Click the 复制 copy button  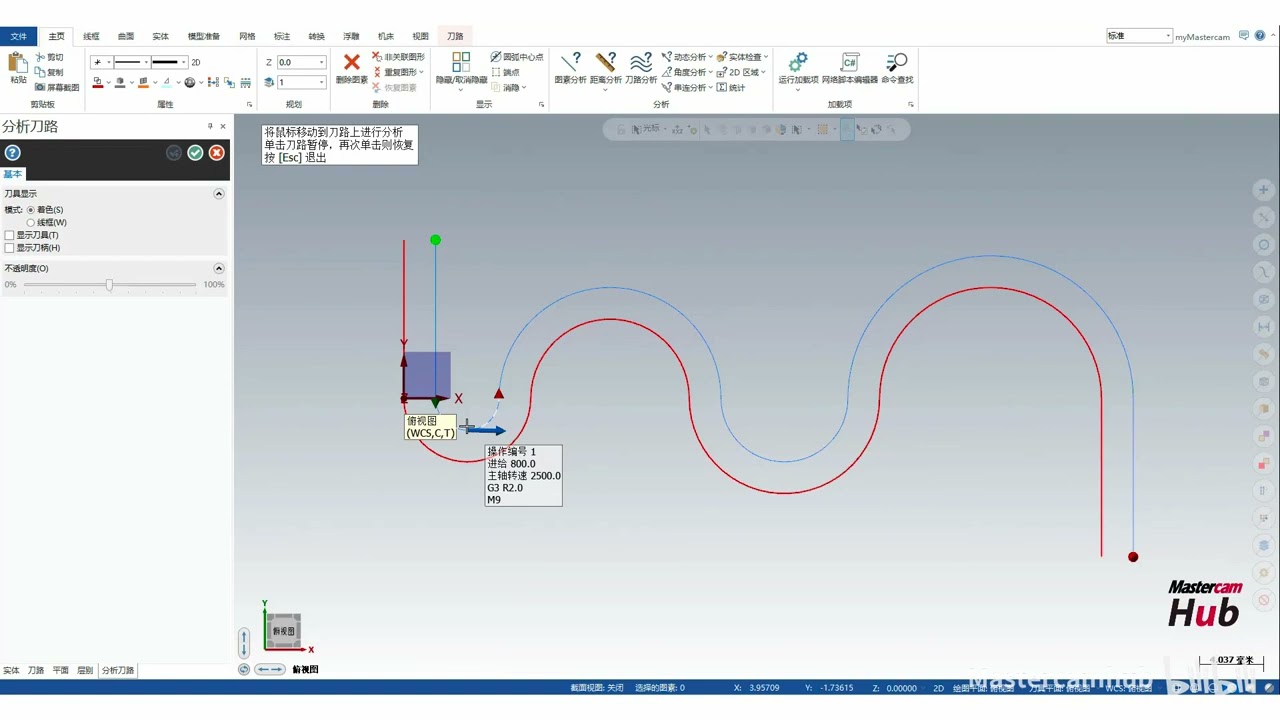[x=49, y=72]
